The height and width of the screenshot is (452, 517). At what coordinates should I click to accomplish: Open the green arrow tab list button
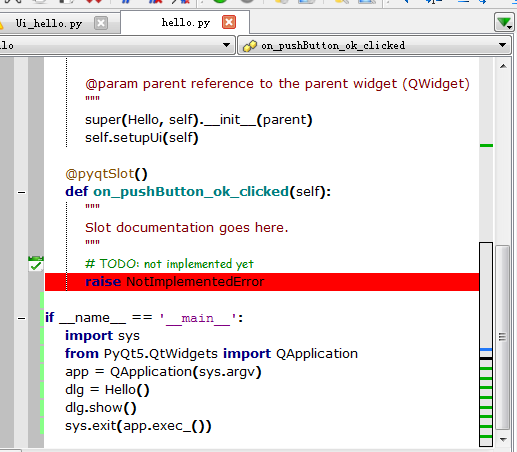[504, 23]
